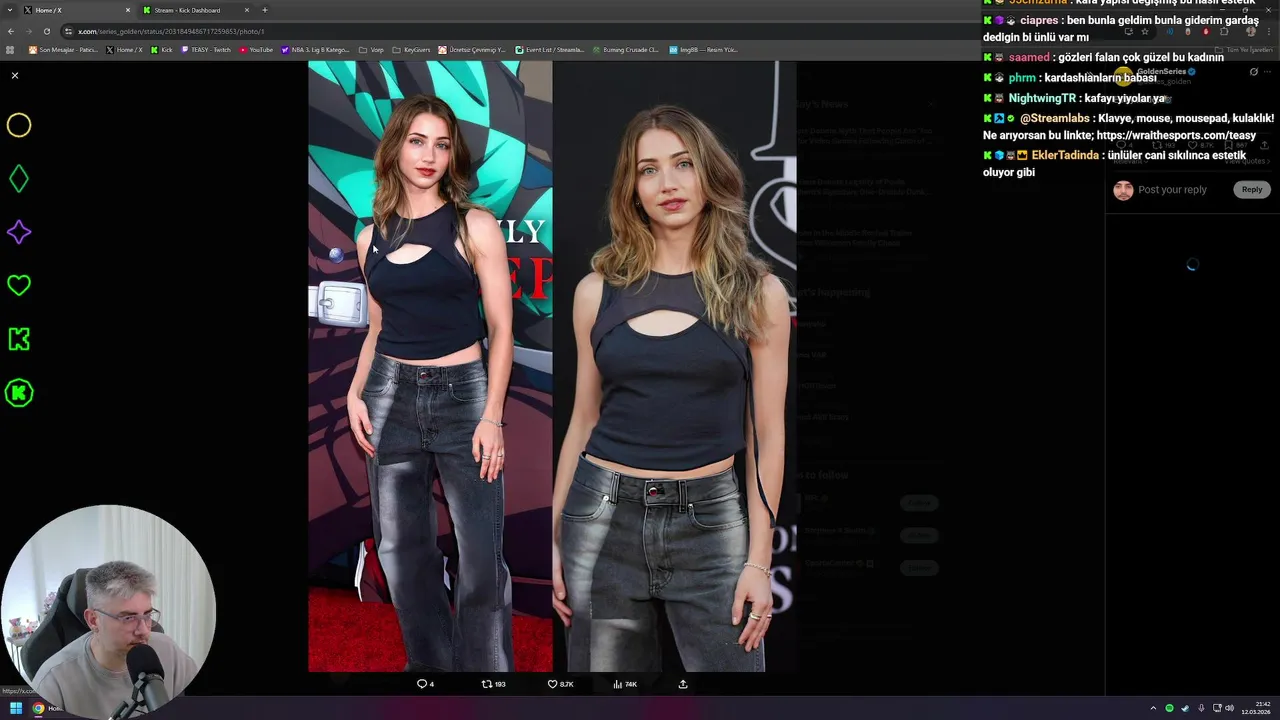Open the Home / X bookmark
Viewport: 1280px width, 720px height.
[124, 49]
